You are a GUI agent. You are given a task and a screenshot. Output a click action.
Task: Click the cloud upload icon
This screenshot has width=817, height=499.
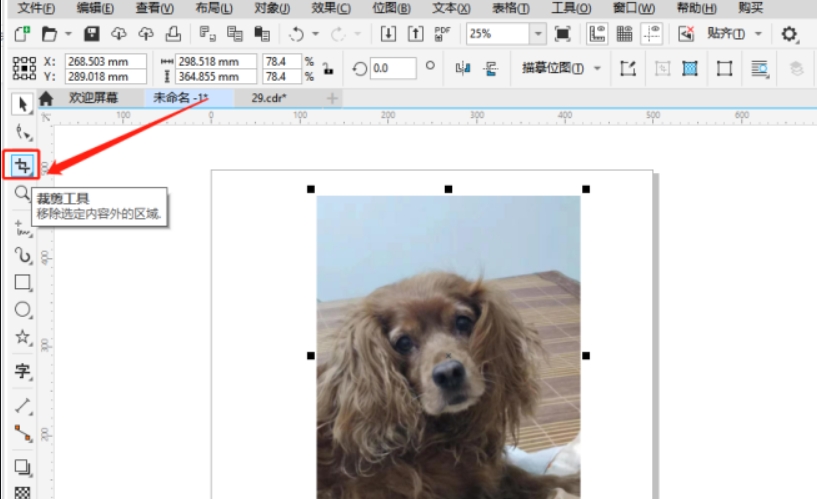[x=146, y=34]
